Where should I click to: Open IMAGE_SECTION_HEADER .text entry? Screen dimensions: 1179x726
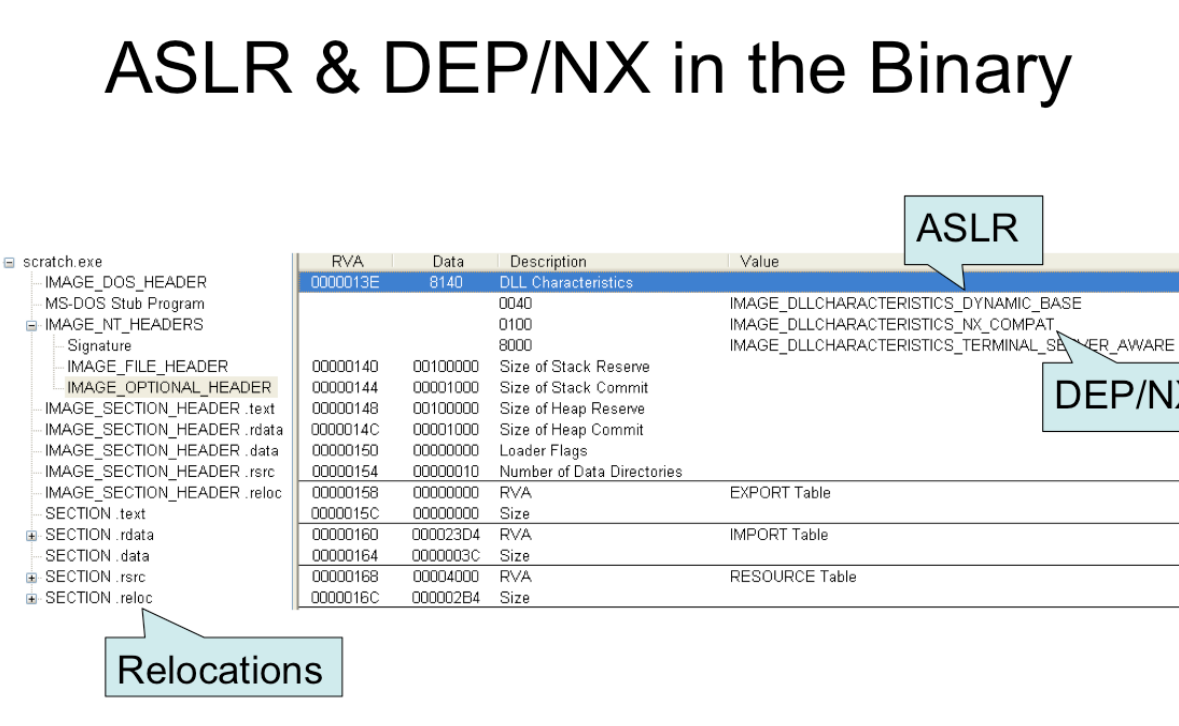click(159, 409)
